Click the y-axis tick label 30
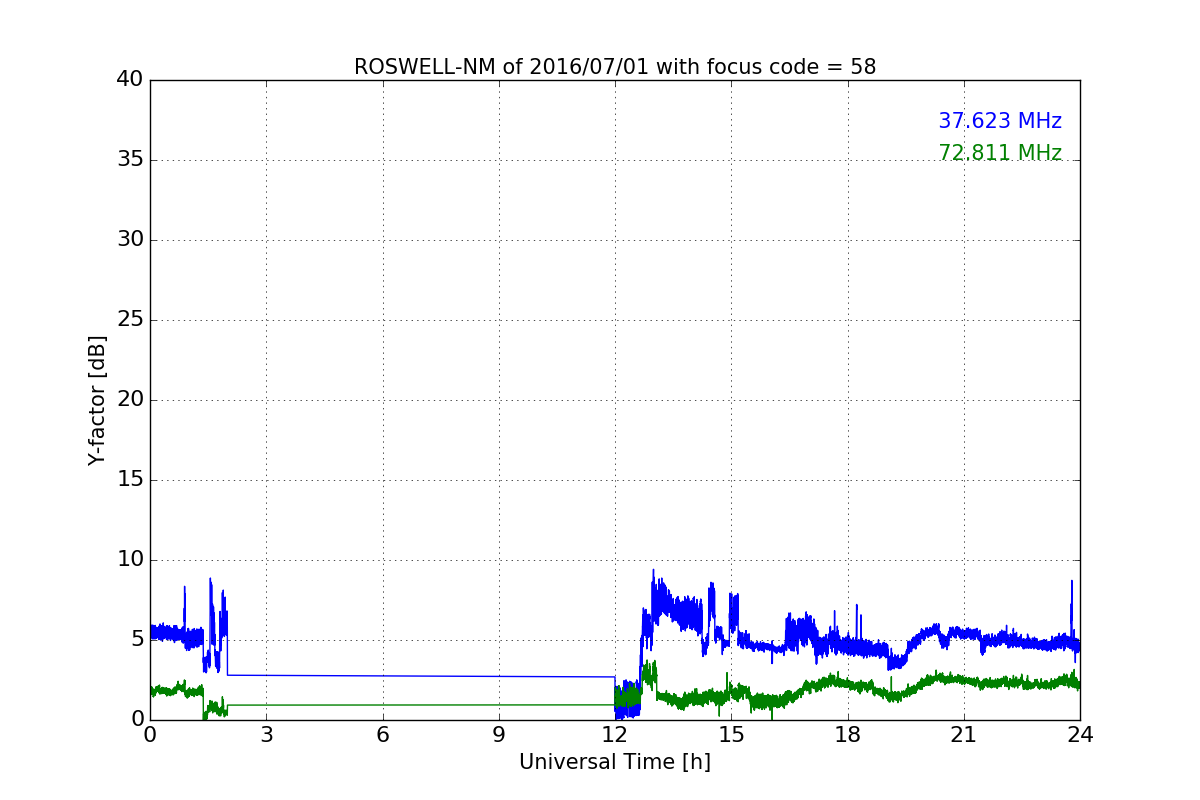 130,240
